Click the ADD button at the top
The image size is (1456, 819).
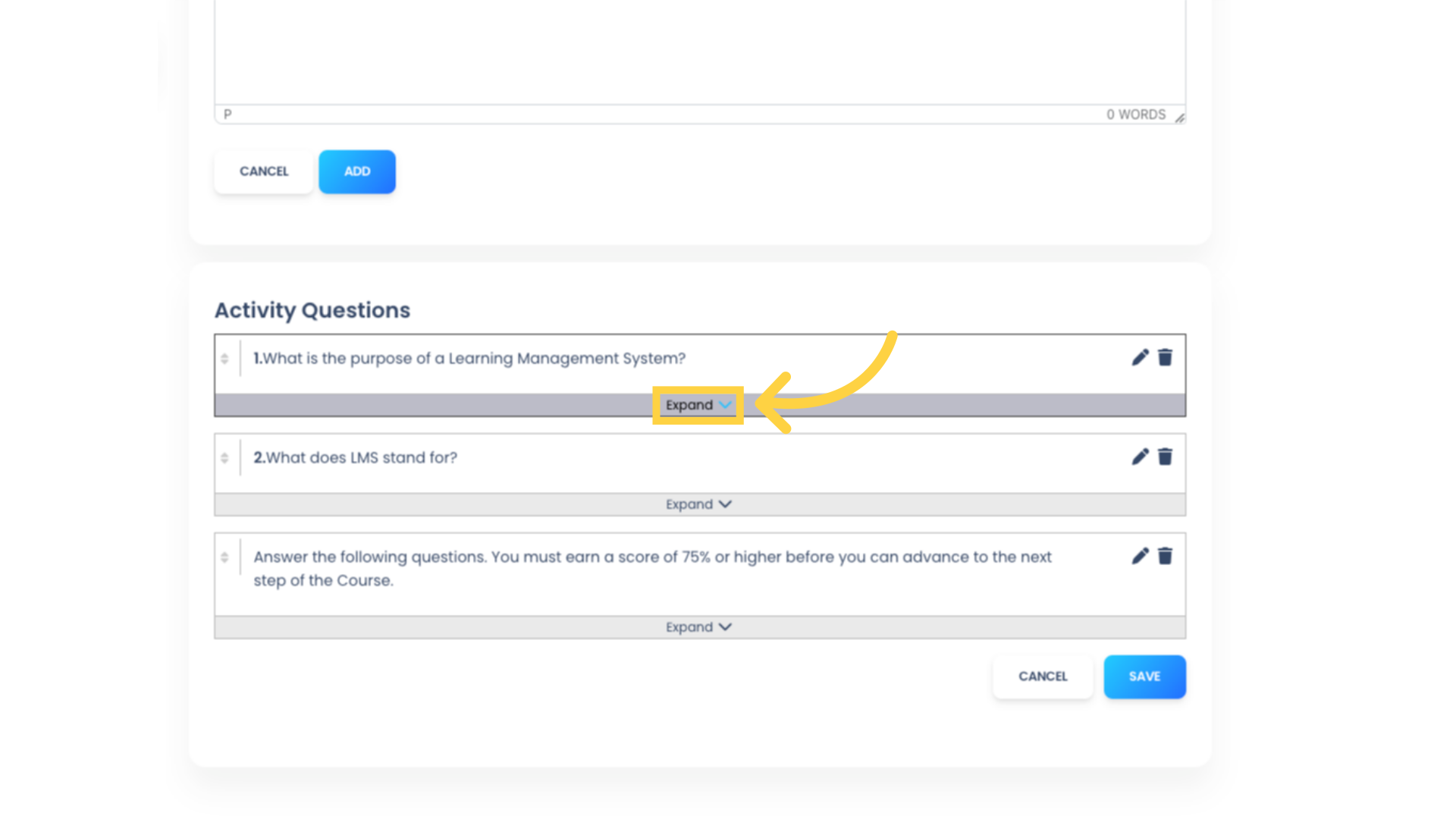tap(357, 171)
